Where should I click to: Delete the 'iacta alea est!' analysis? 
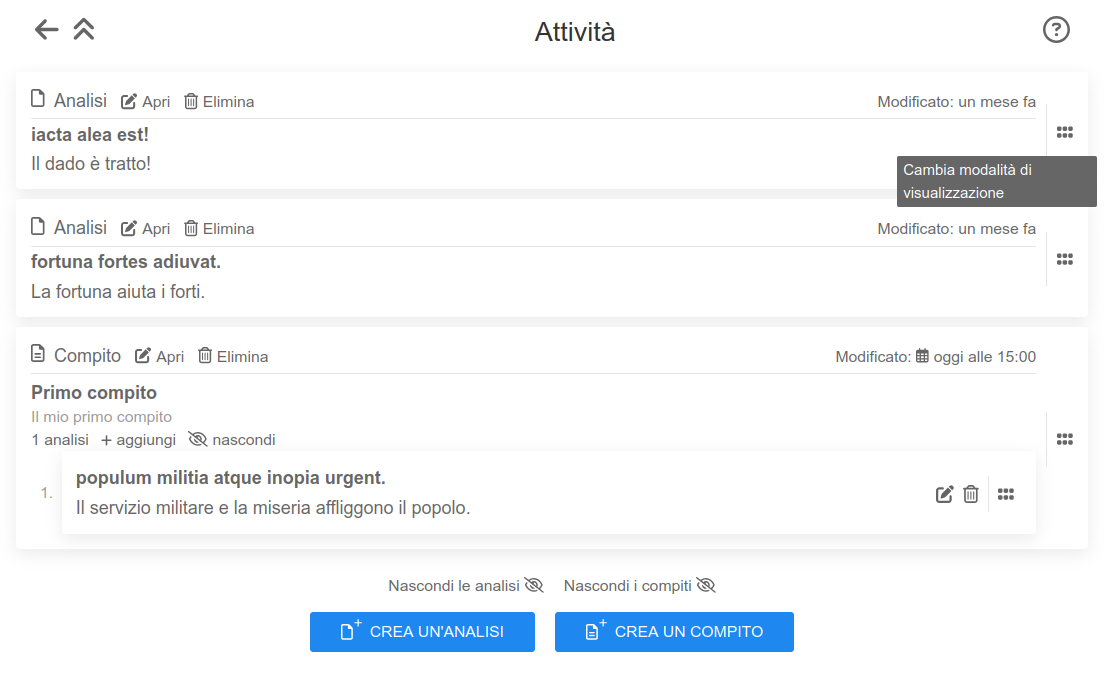(219, 101)
